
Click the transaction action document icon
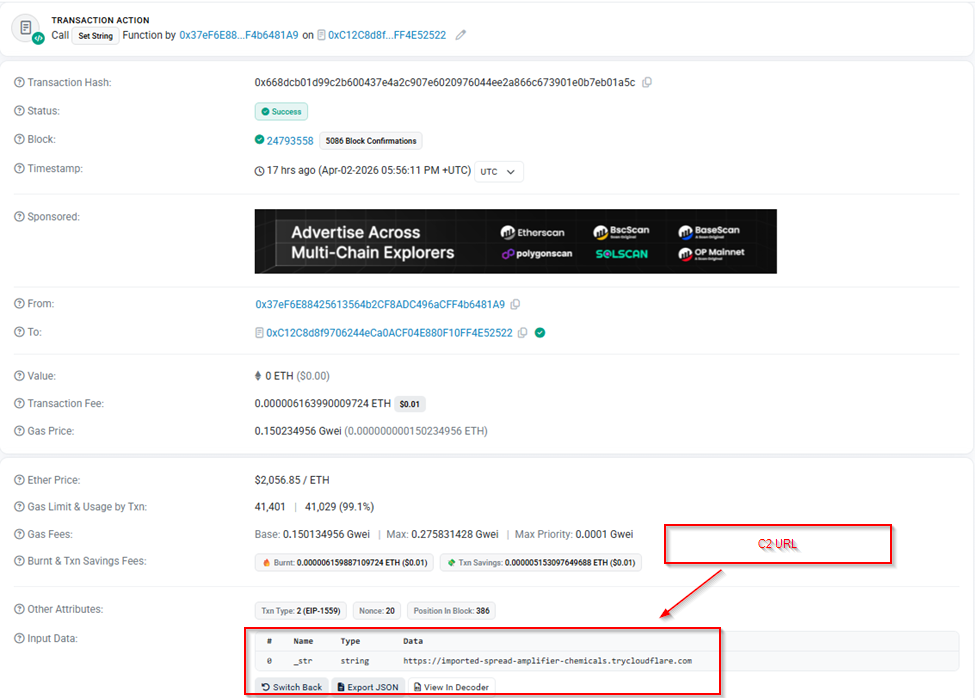point(27,28)
